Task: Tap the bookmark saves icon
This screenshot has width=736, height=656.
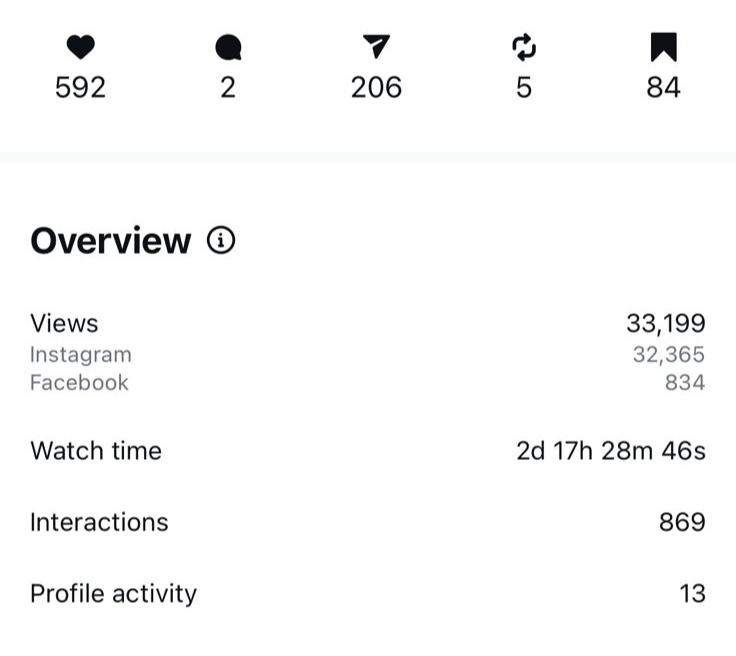Action: pyautogui.click(x=663, y=47)
